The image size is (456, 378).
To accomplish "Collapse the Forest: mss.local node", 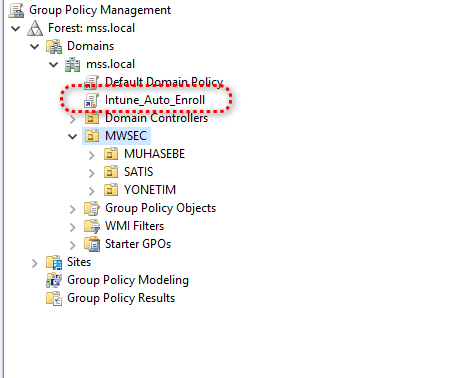I will coord(16,28).
